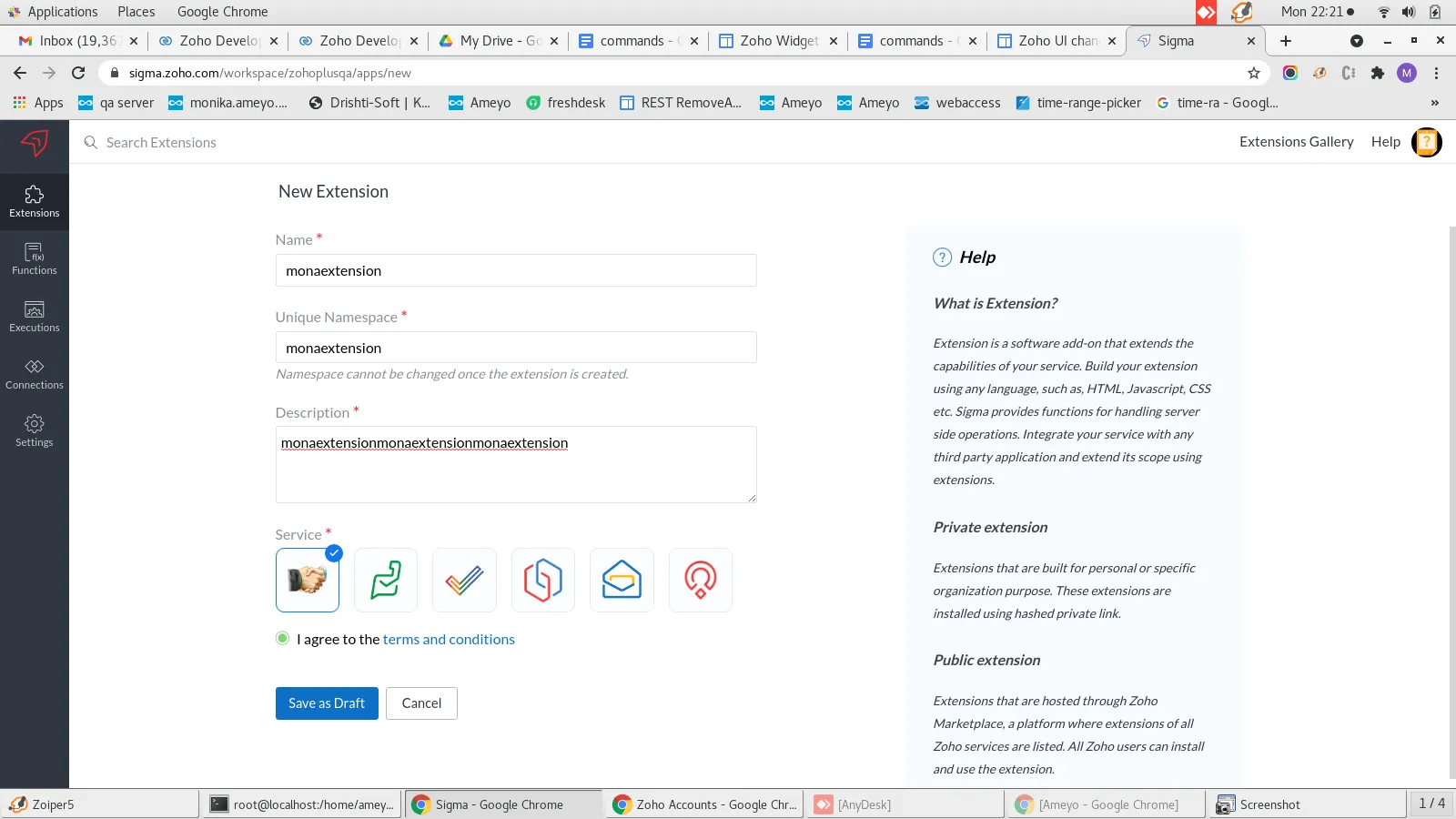
Task: Select the blue envelope Mail service icon
Action: pos(622,580)
